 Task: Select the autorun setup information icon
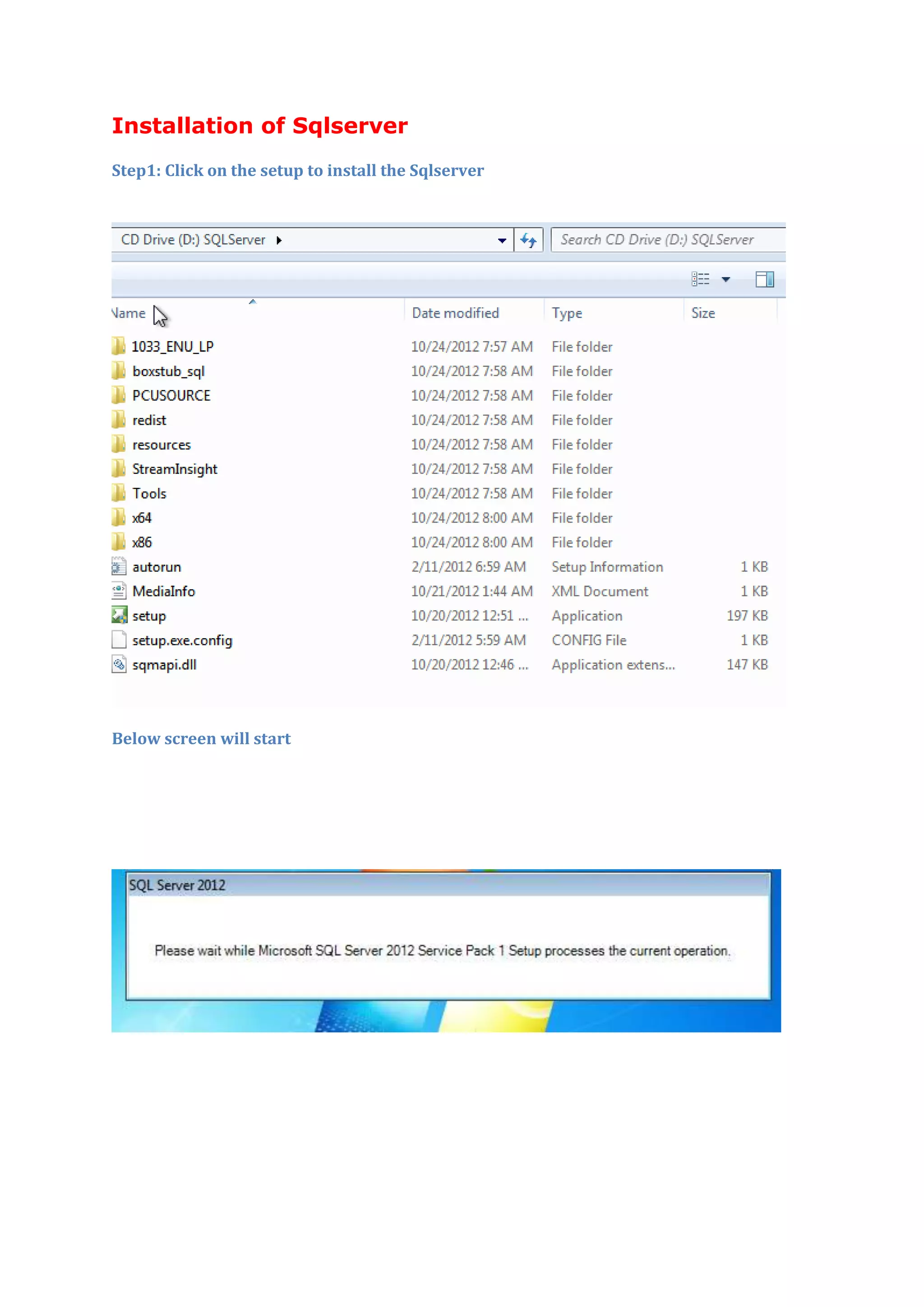(119, 566)
